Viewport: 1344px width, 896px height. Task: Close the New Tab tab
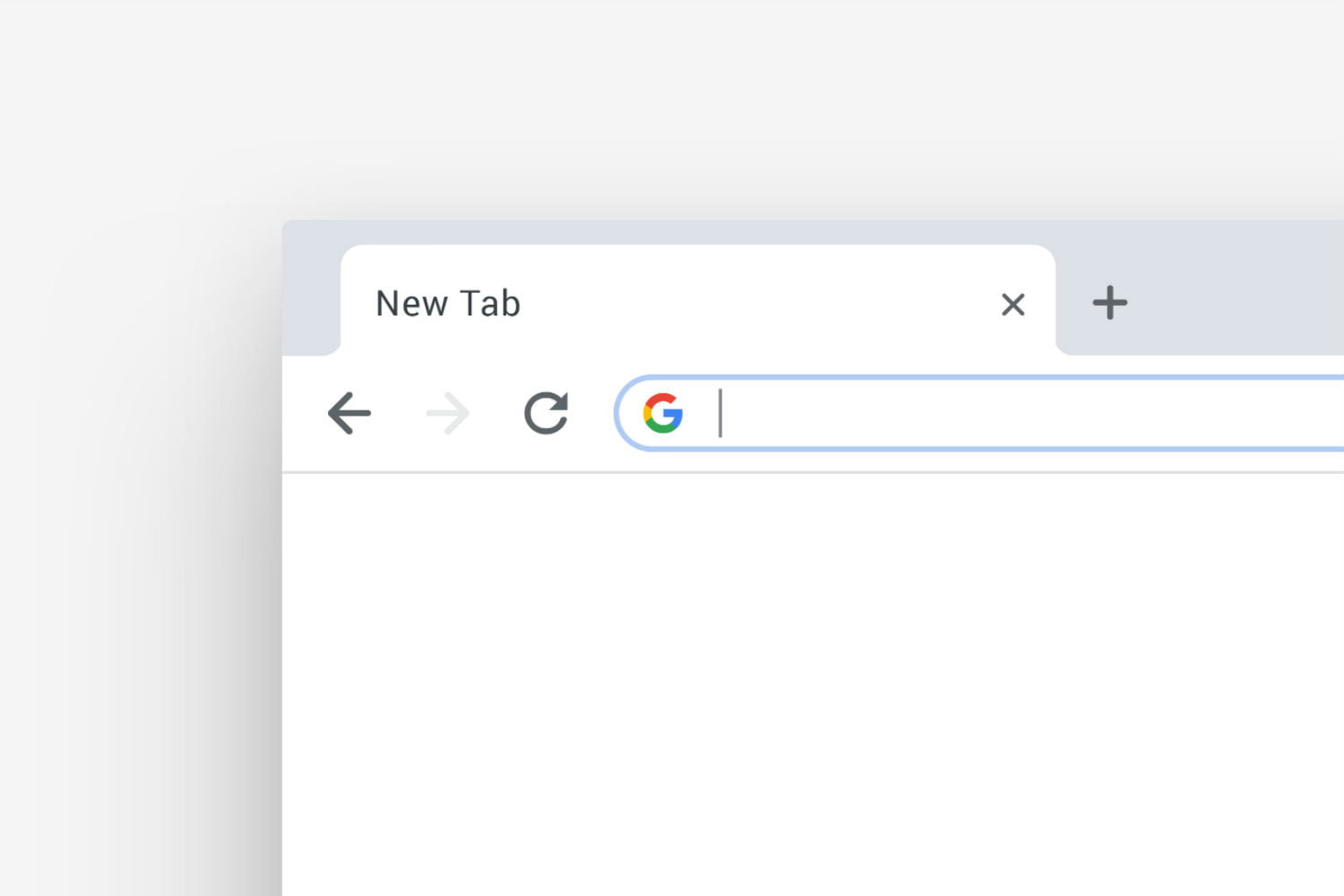click(1012, 305)
